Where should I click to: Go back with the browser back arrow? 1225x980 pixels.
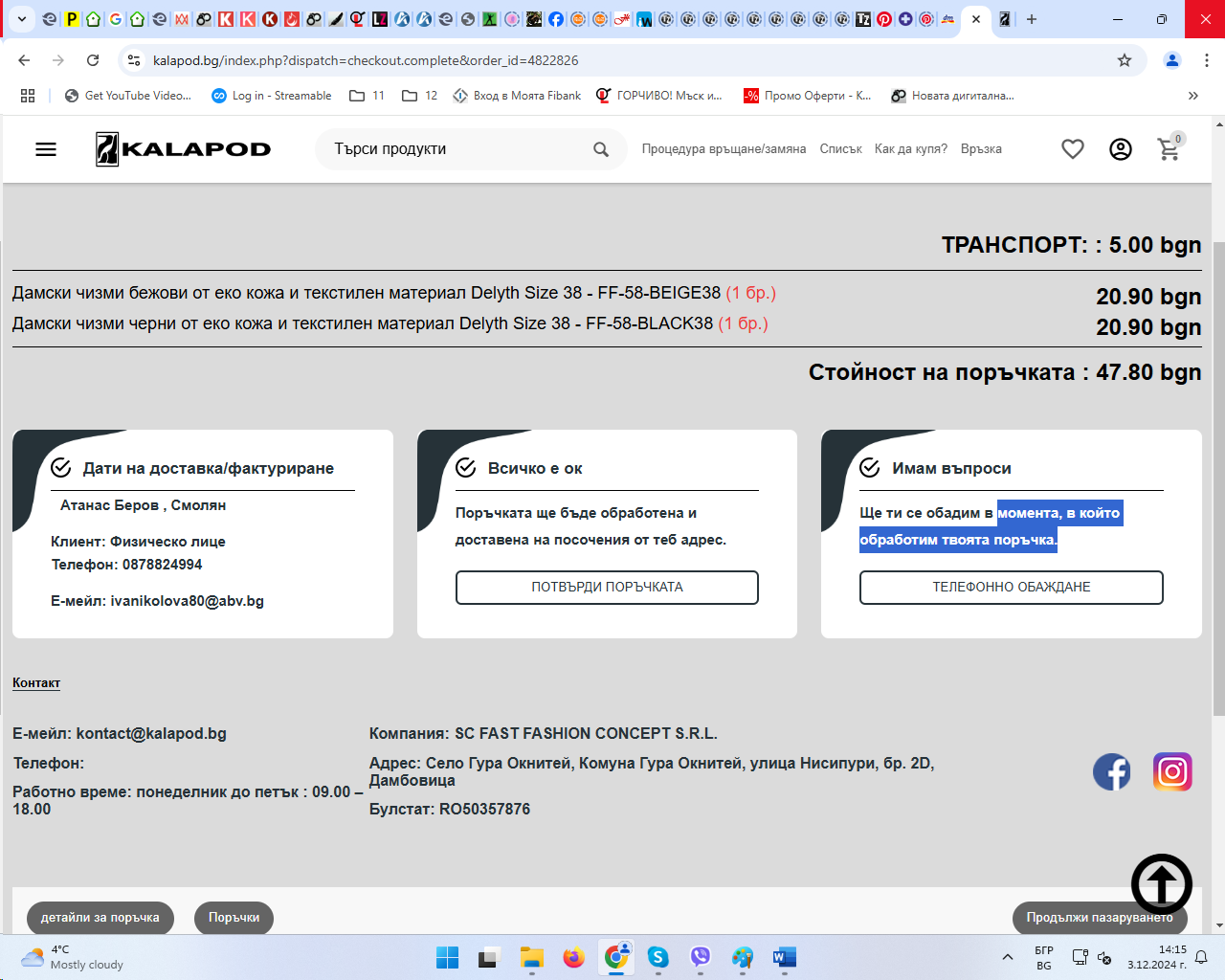(25, 60)
